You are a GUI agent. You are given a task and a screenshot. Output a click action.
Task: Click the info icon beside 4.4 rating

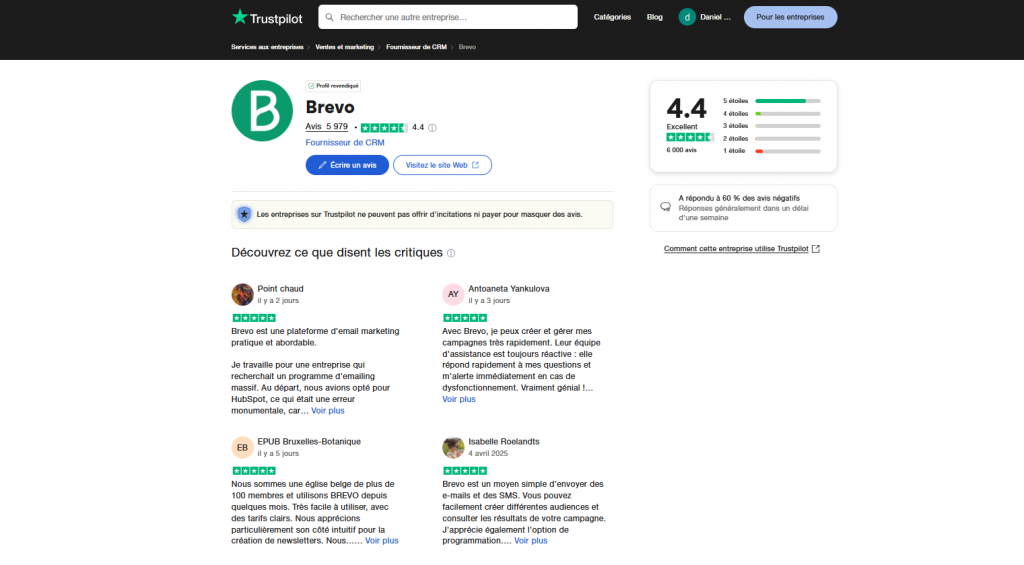(432, 128)
